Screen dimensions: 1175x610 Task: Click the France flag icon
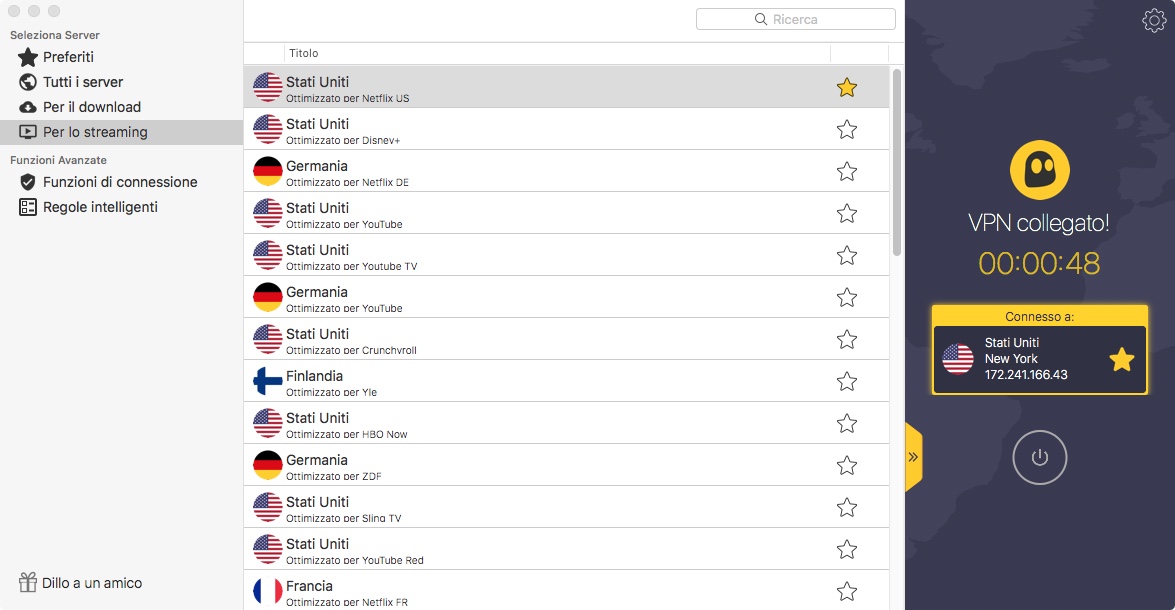coord(268,591)
